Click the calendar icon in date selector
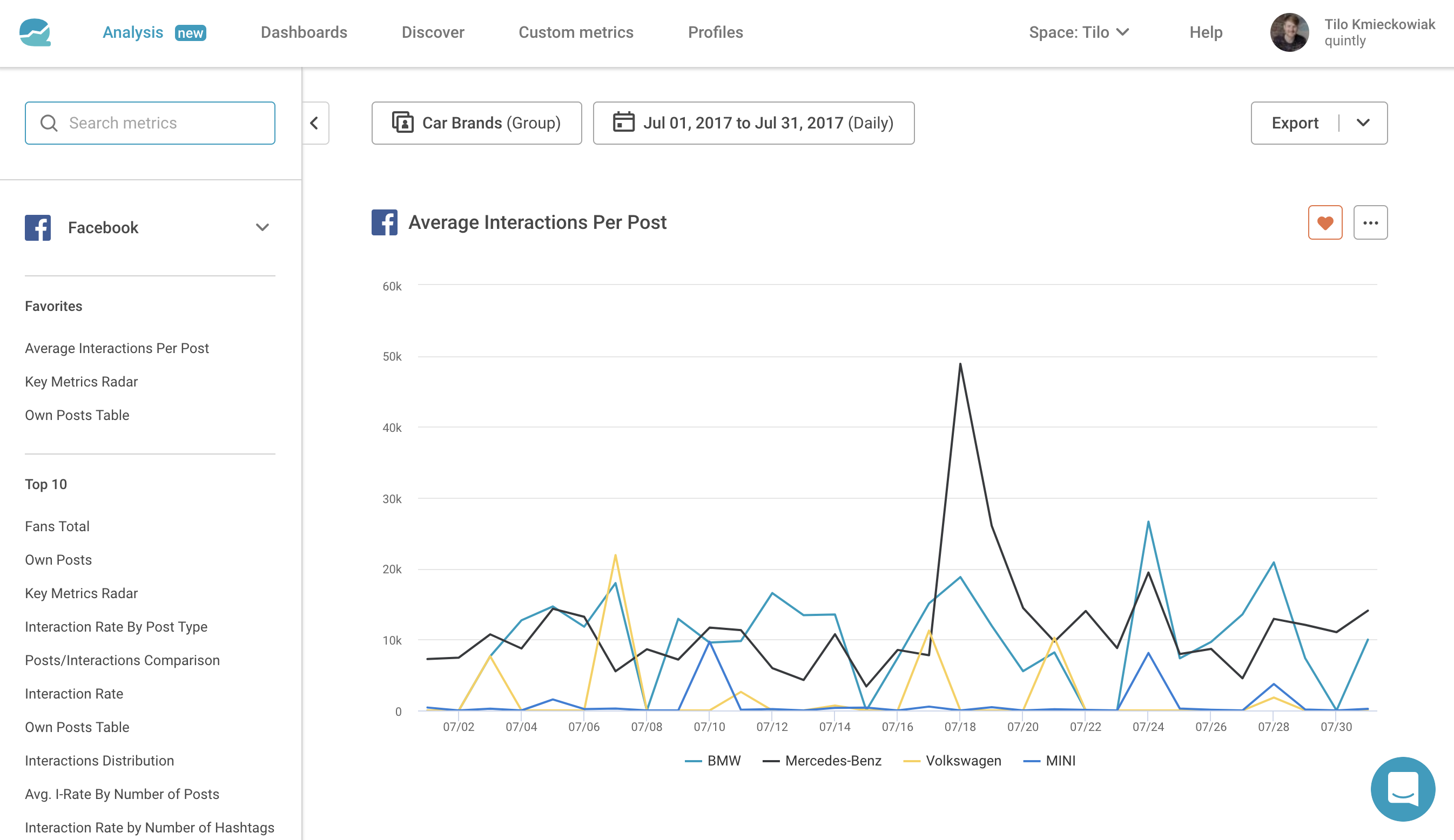This screenshot has width=1454, height=840. coord(624,122)
